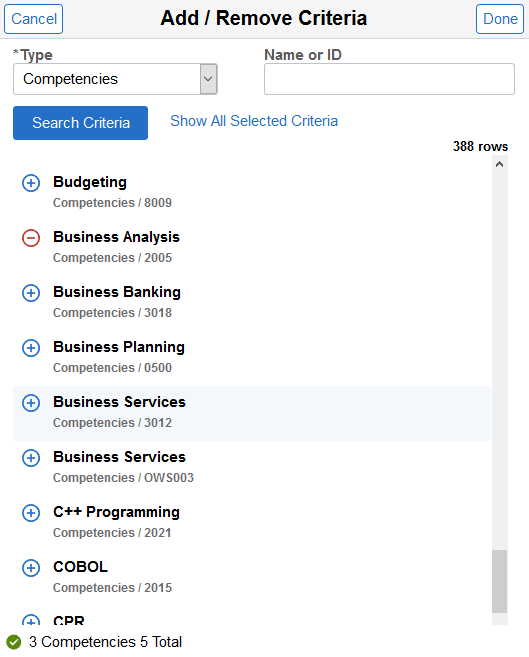This screenshot has height=657, width=529.
Task: Click the 'Competencies / 0500' subtitle
Action: tap(112, 367)
